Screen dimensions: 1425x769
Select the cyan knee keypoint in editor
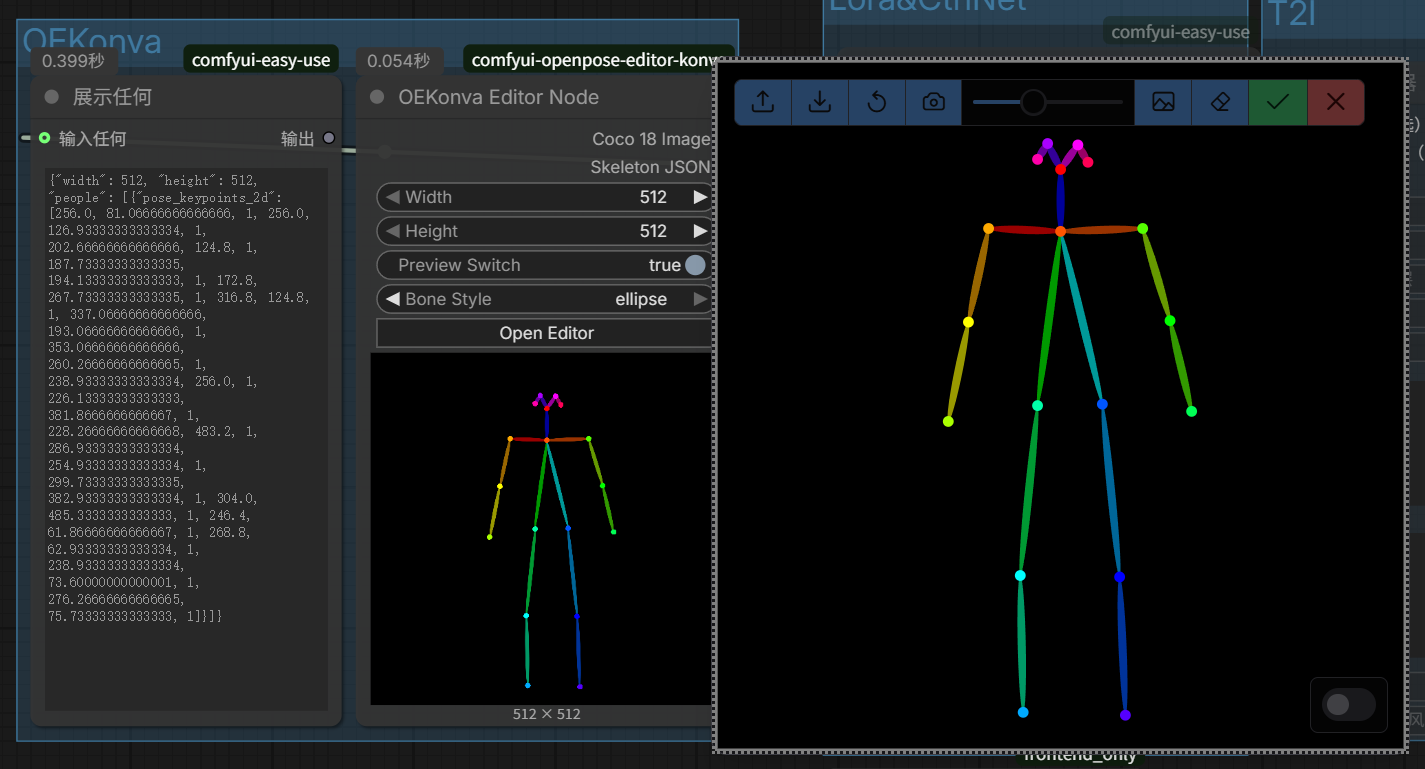tap(1020, 575)
